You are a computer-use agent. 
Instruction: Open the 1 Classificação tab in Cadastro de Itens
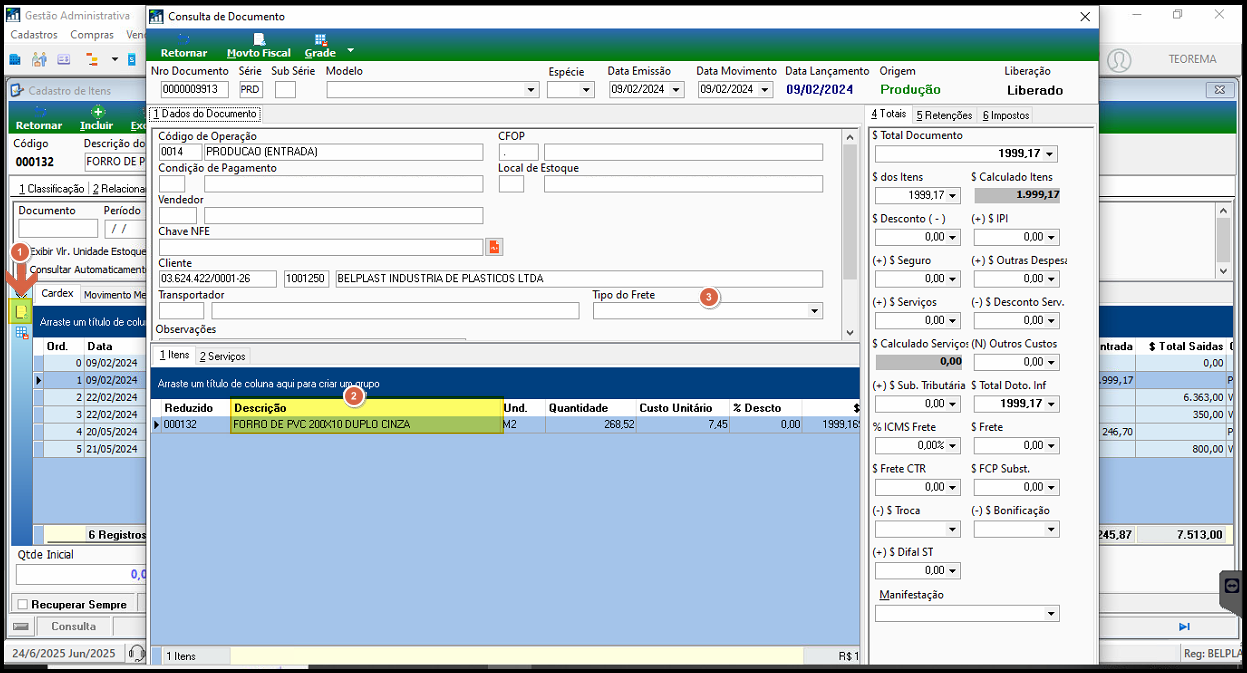[x=52, y=189]
